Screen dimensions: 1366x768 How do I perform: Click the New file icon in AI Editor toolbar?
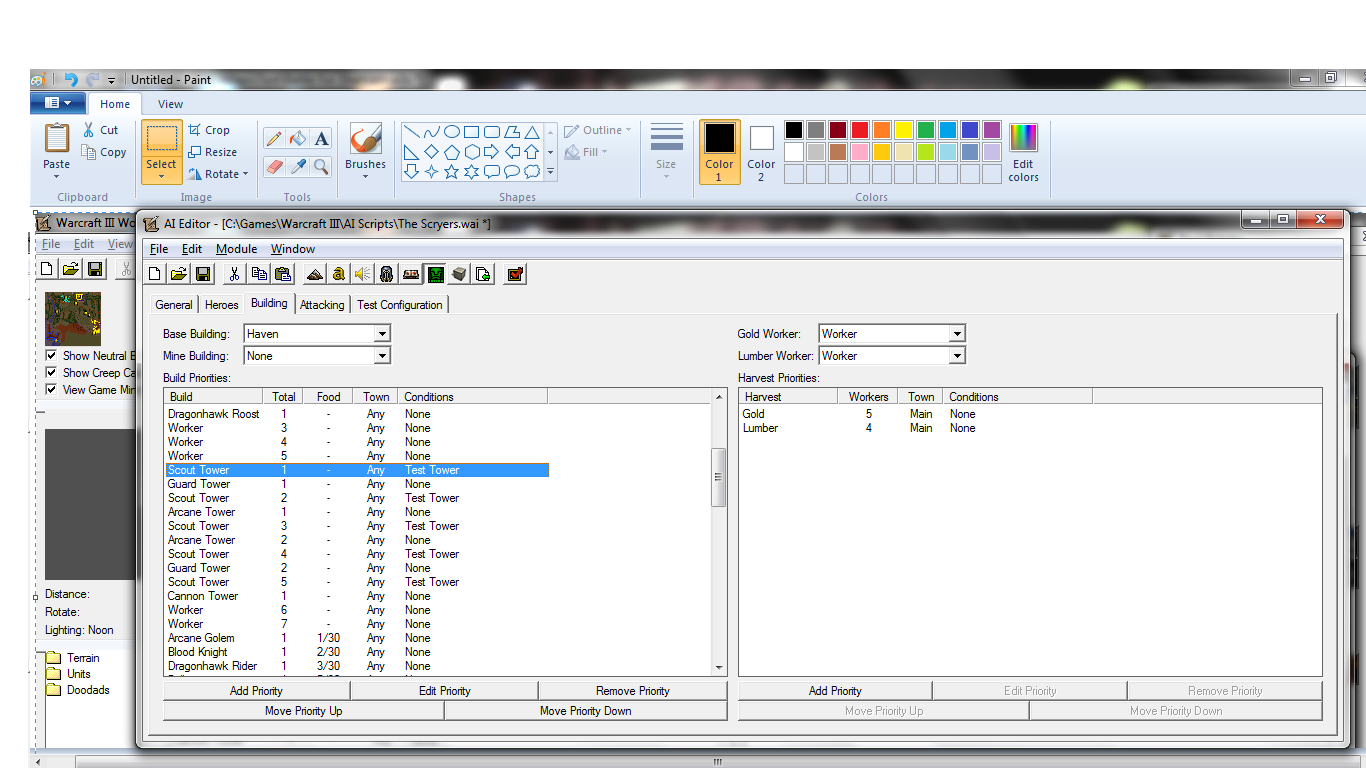[155, 274]
